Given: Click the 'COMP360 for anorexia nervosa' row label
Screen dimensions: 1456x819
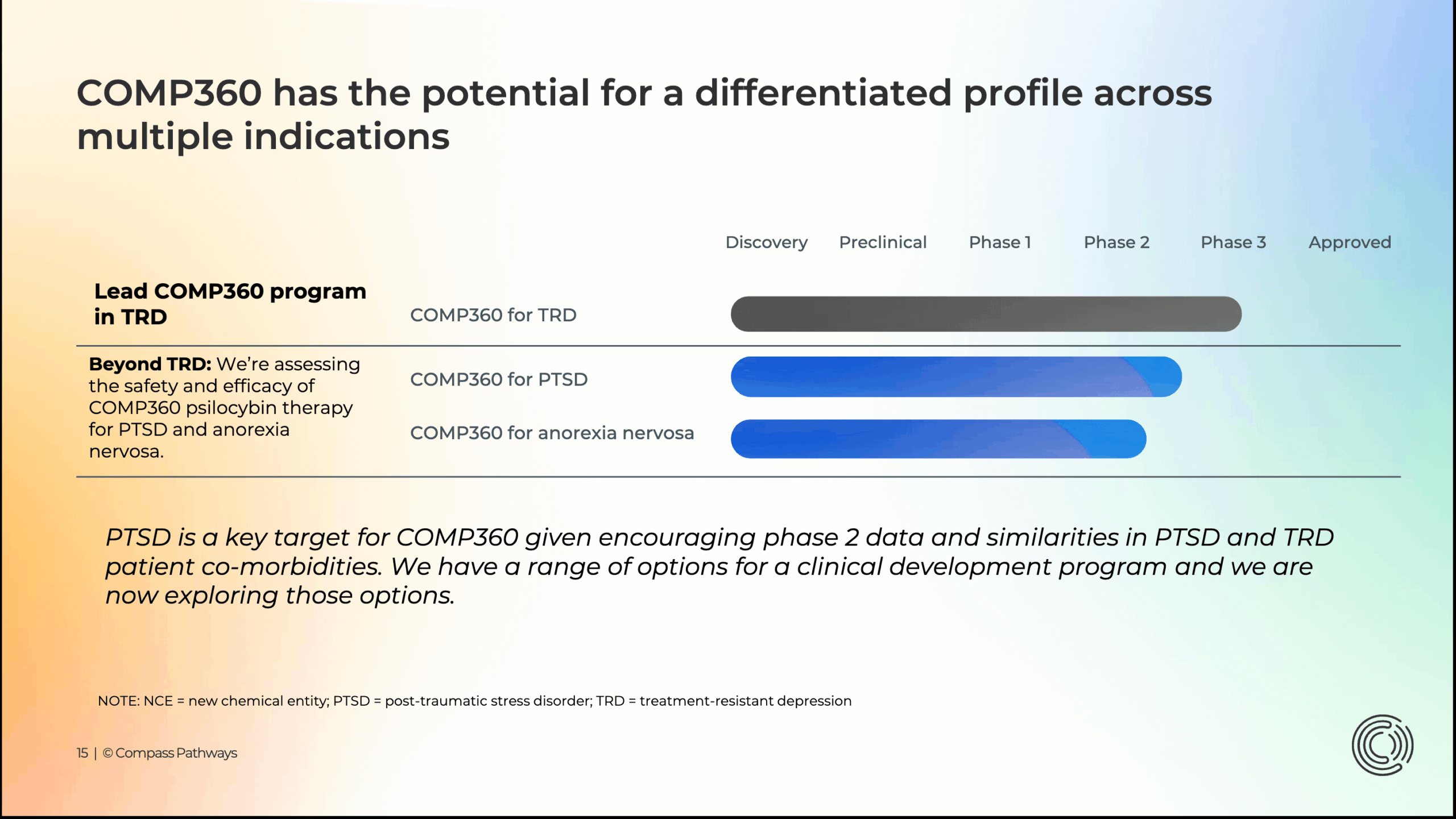Looking at the screenshot, I should (552, 433).
